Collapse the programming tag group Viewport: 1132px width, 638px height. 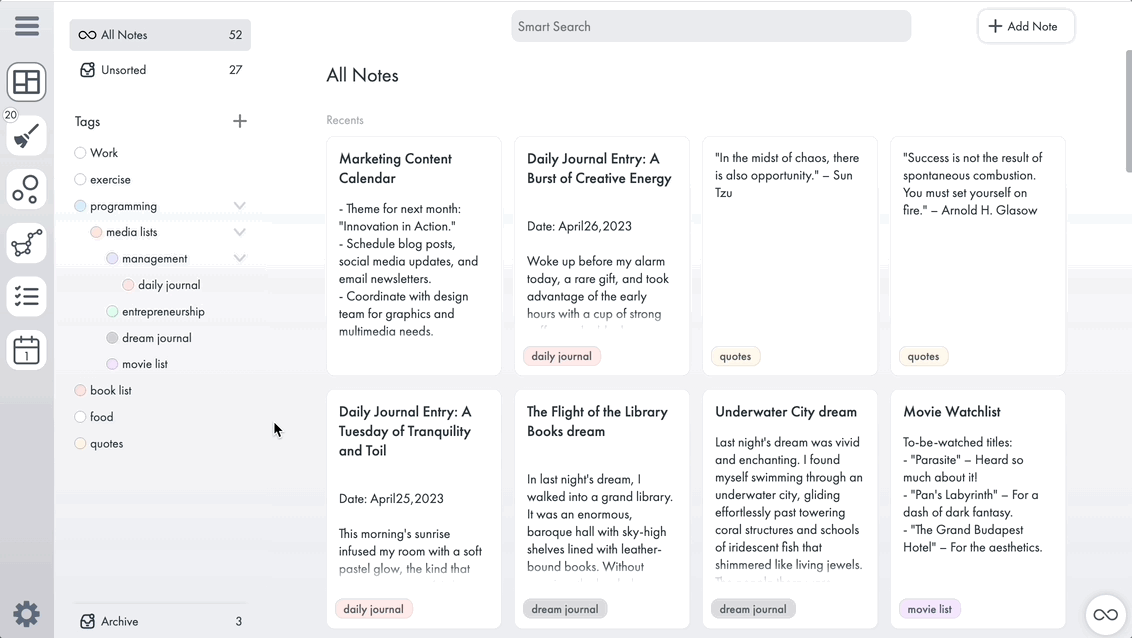coord(239,205)
